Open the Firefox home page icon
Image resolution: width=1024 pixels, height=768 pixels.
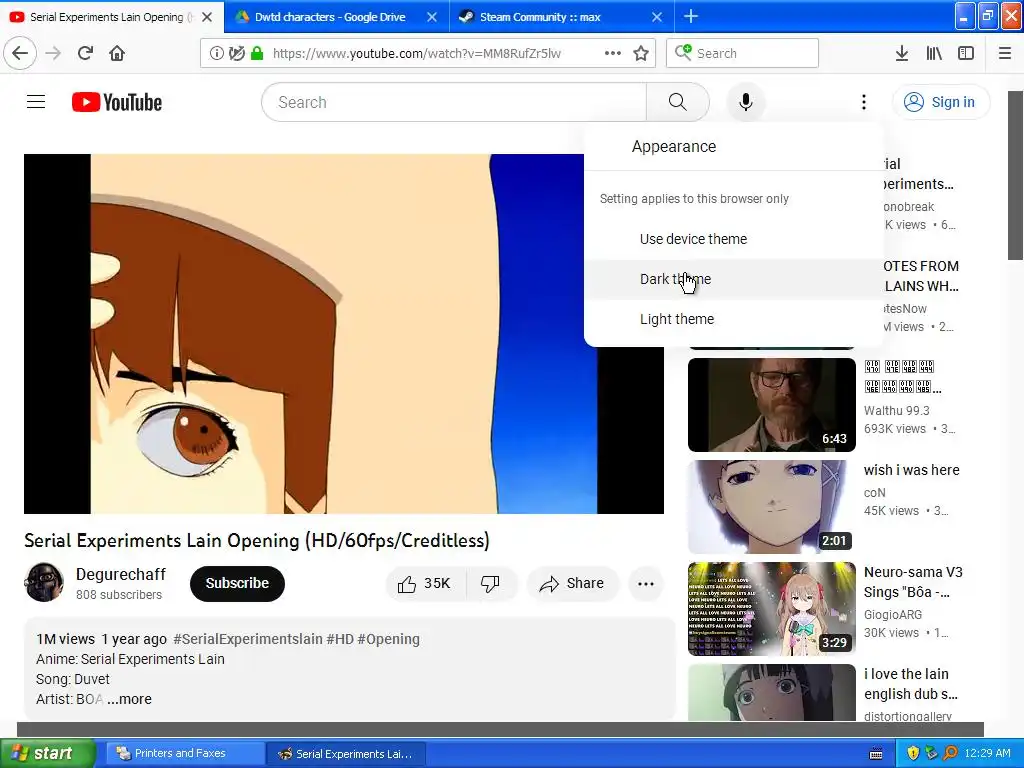117,53
